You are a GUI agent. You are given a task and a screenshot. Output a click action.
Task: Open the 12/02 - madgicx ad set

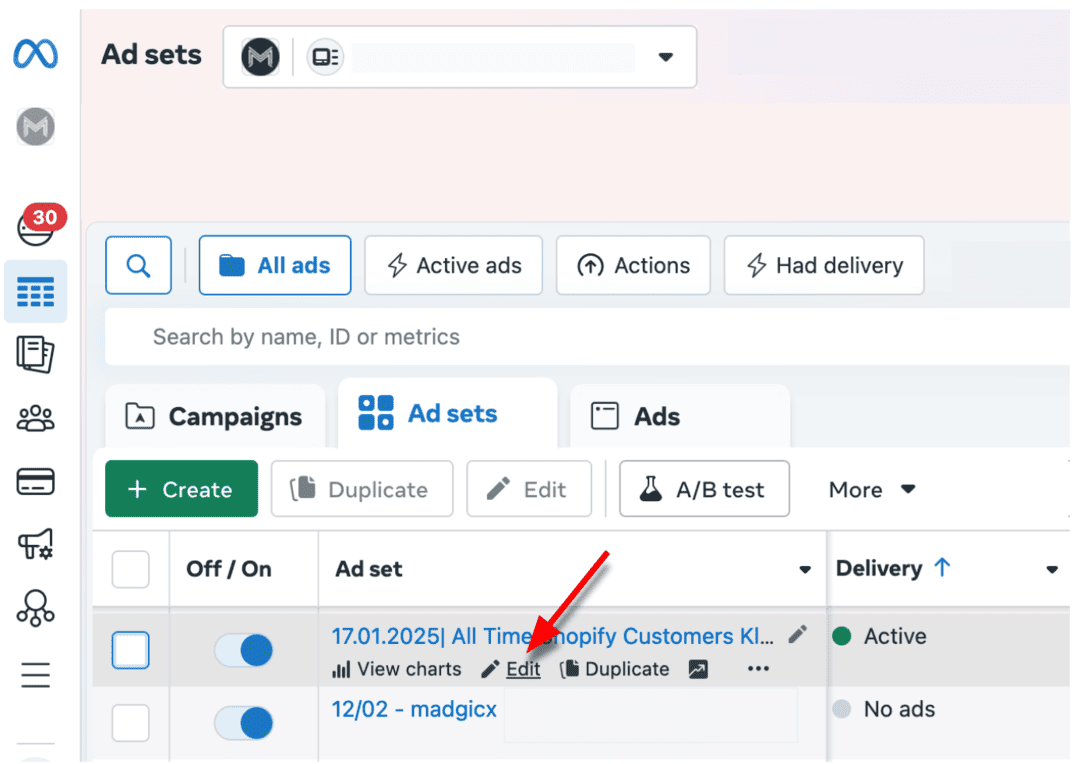point(414,709)
